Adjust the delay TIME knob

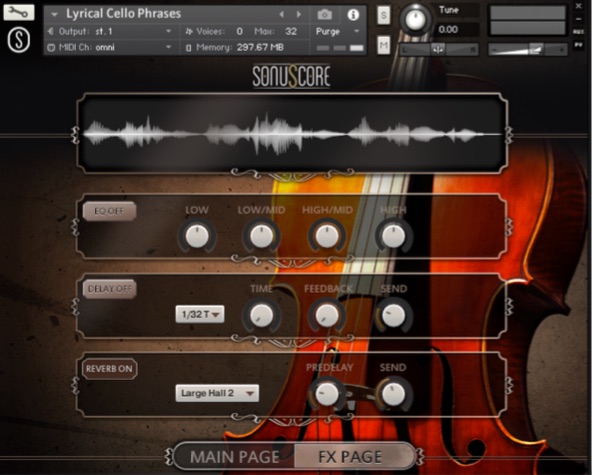point(261,315)
